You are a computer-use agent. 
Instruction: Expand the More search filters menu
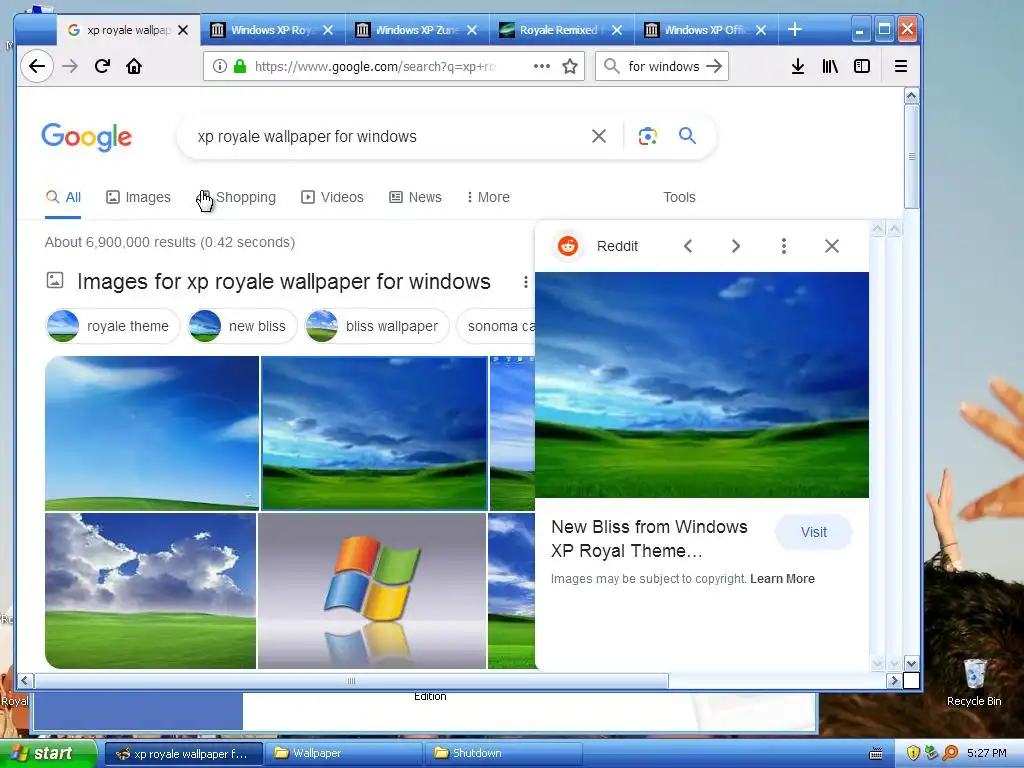pyautogui.click(x=488, y=197)
